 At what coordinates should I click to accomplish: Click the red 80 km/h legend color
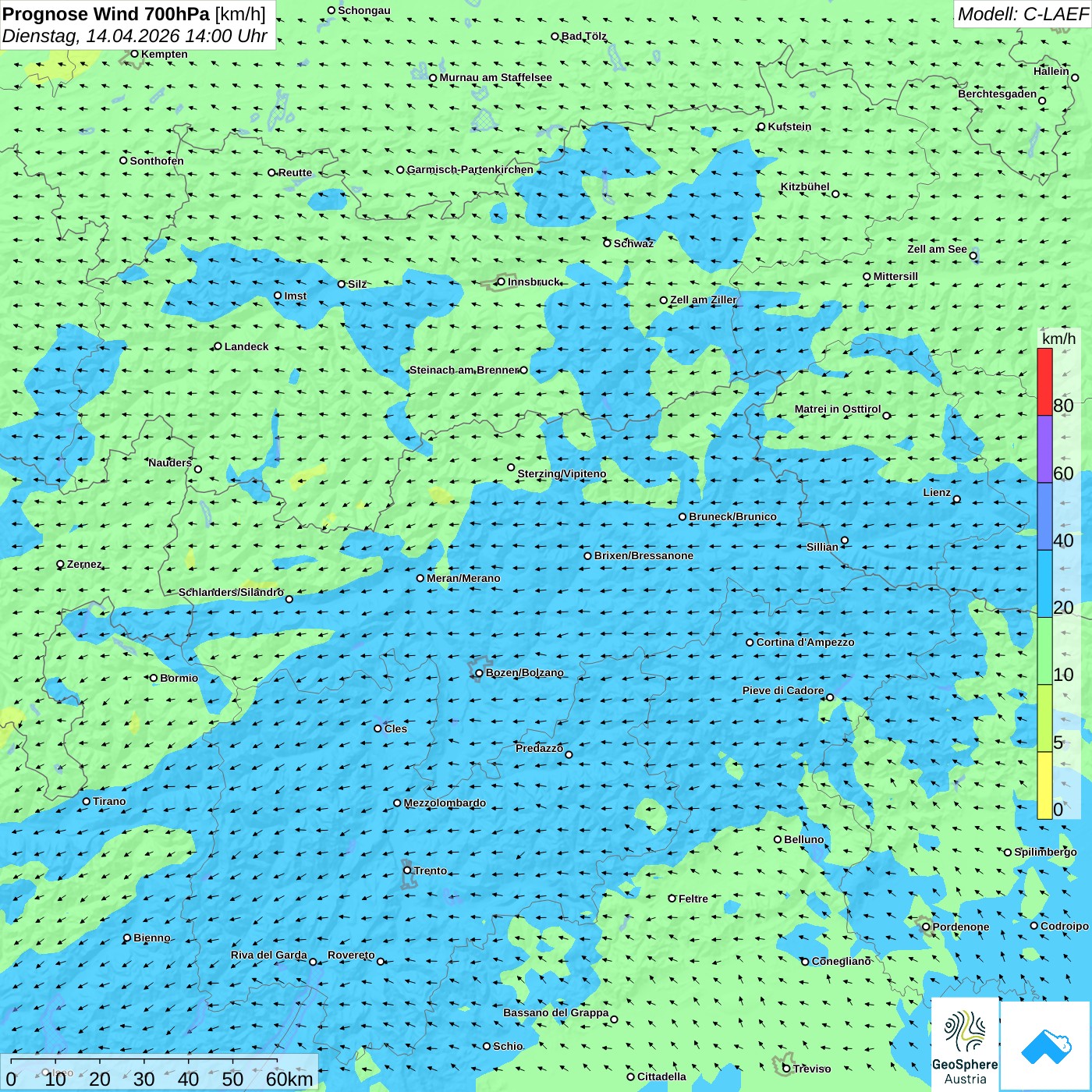point(1044,381)
